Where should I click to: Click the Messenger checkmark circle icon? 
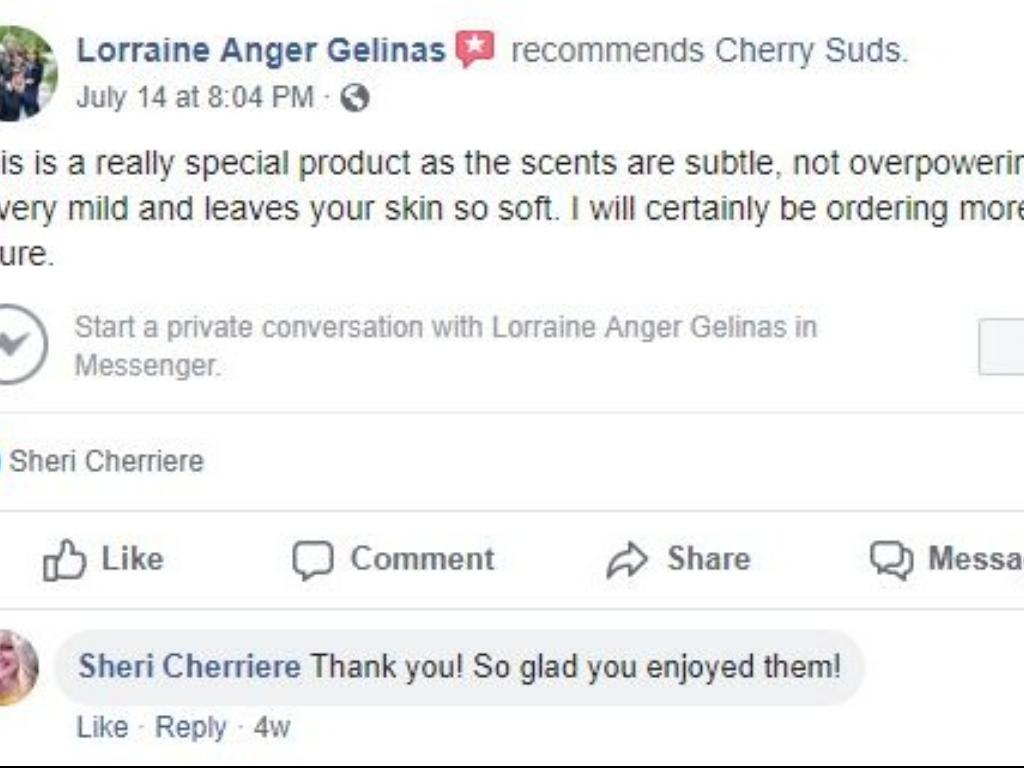point(16,344)
